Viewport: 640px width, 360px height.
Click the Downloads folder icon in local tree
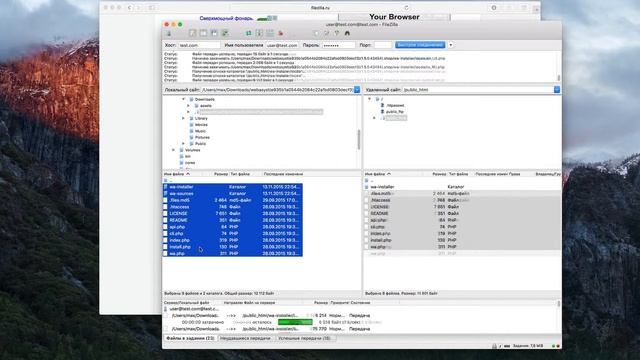click(191, 99)
